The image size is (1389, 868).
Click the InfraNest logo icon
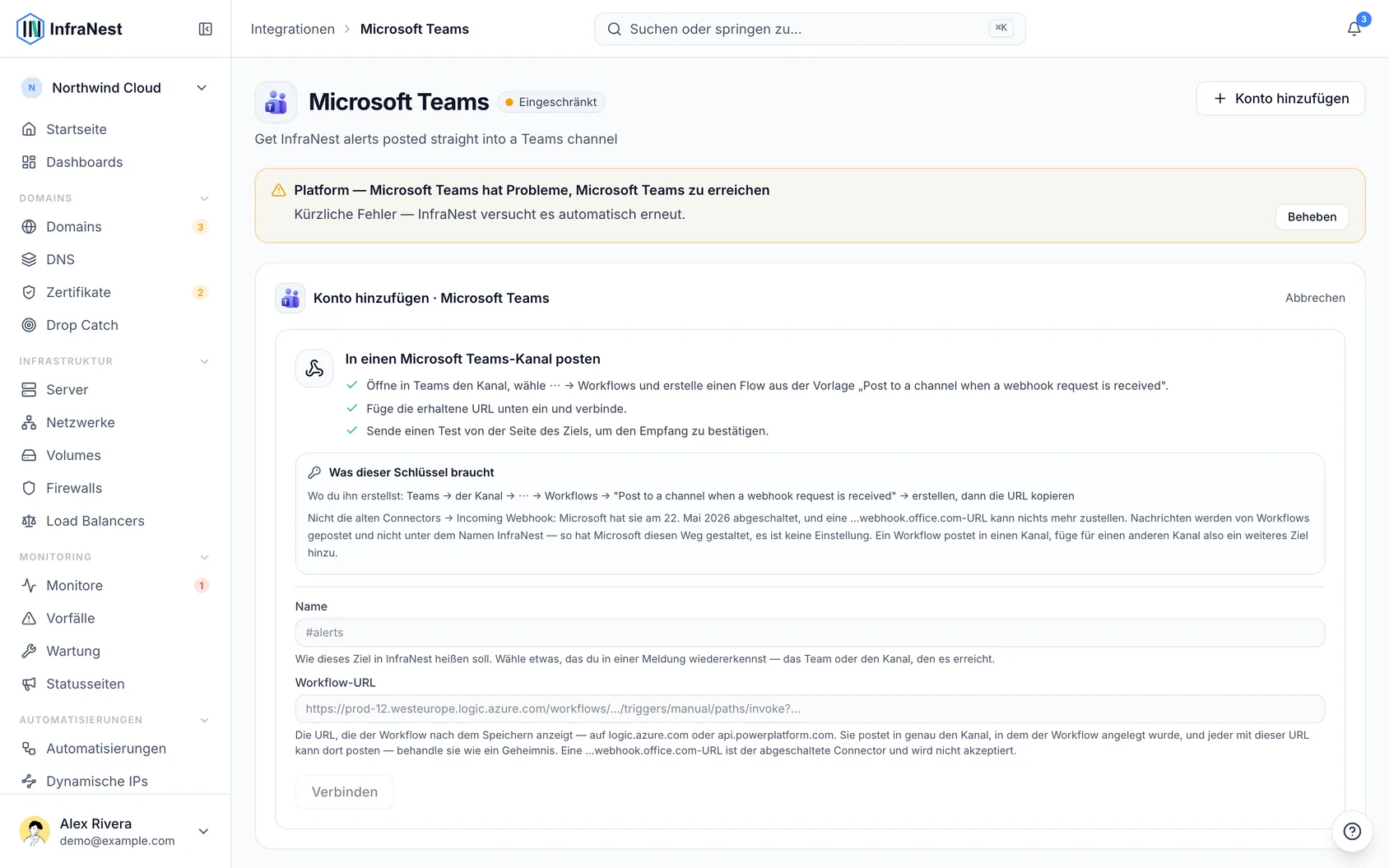(30, 29)
